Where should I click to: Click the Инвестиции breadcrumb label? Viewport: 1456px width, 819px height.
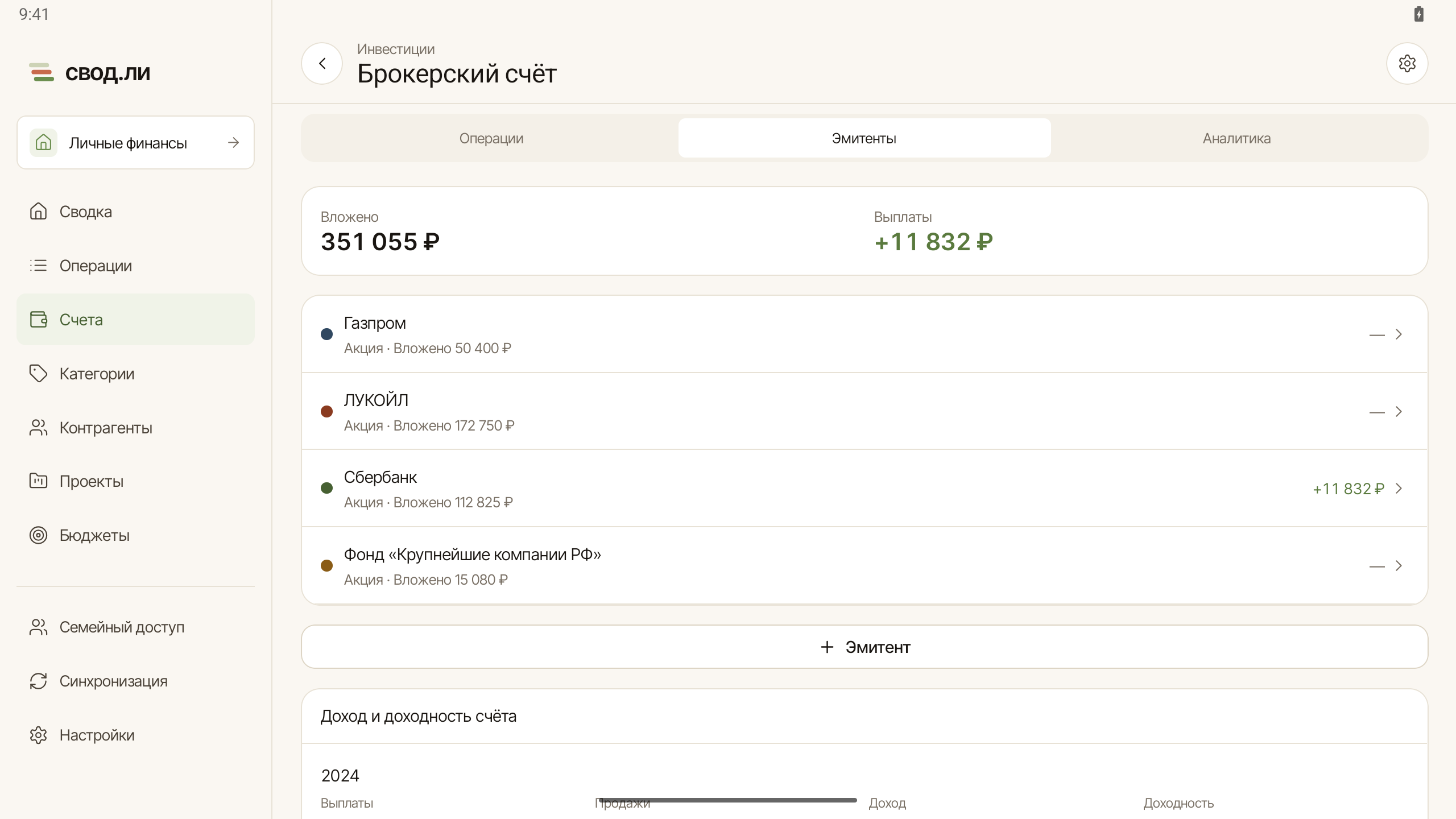click(x=396, y=49)
